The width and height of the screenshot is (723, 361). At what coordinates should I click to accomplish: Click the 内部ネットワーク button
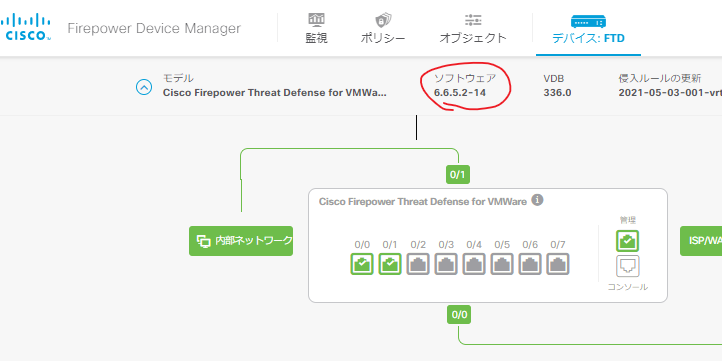pos(241,241)
